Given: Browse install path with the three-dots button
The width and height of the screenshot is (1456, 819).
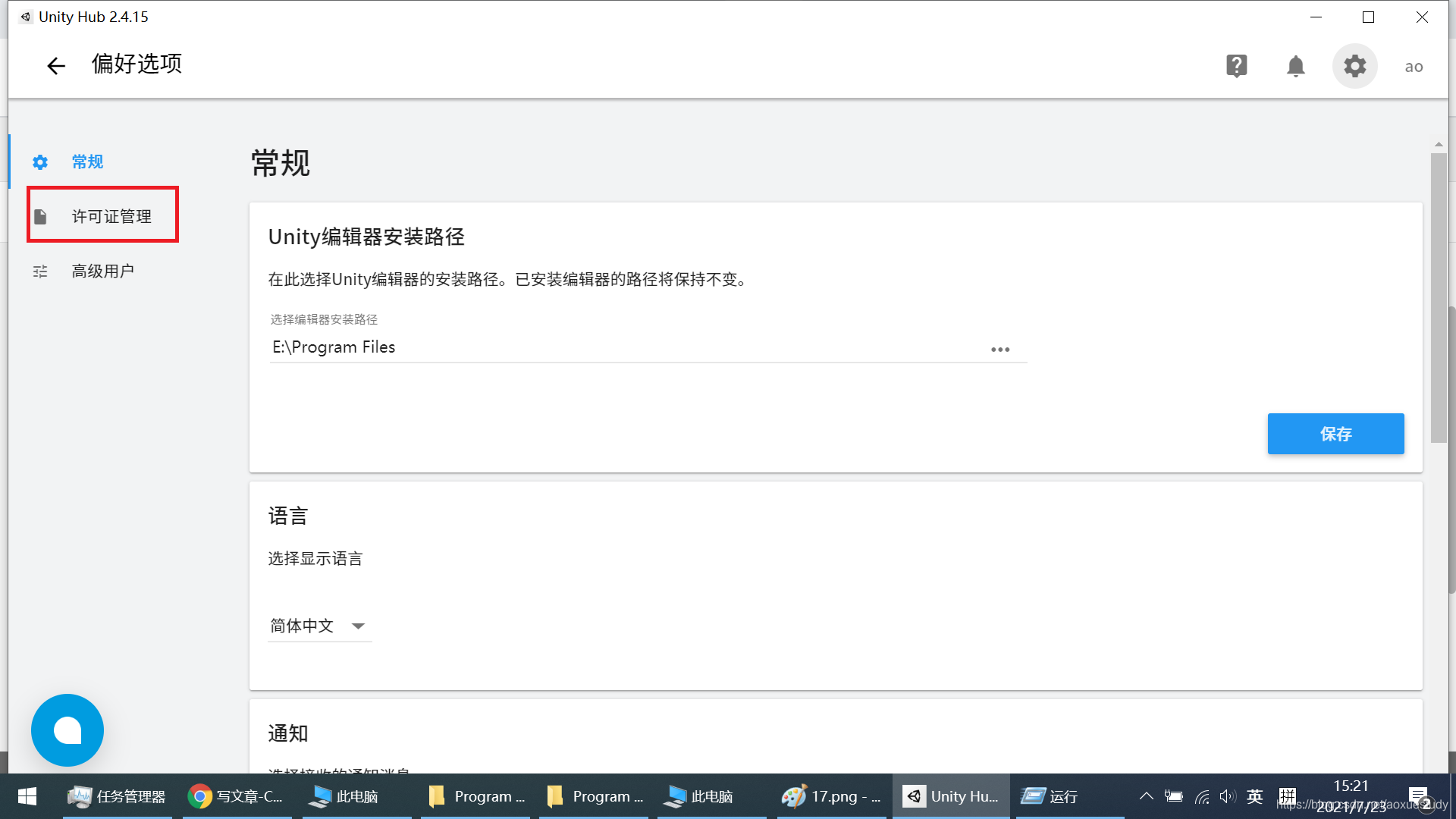Looking at the screenshot, I should click(x=1000, y=350).
